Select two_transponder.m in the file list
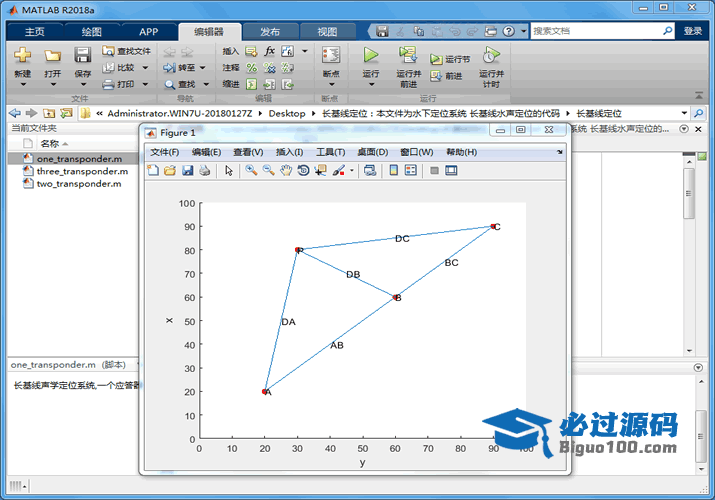Image resolution: width=715 pixels, height=500 pixels. 73,184
